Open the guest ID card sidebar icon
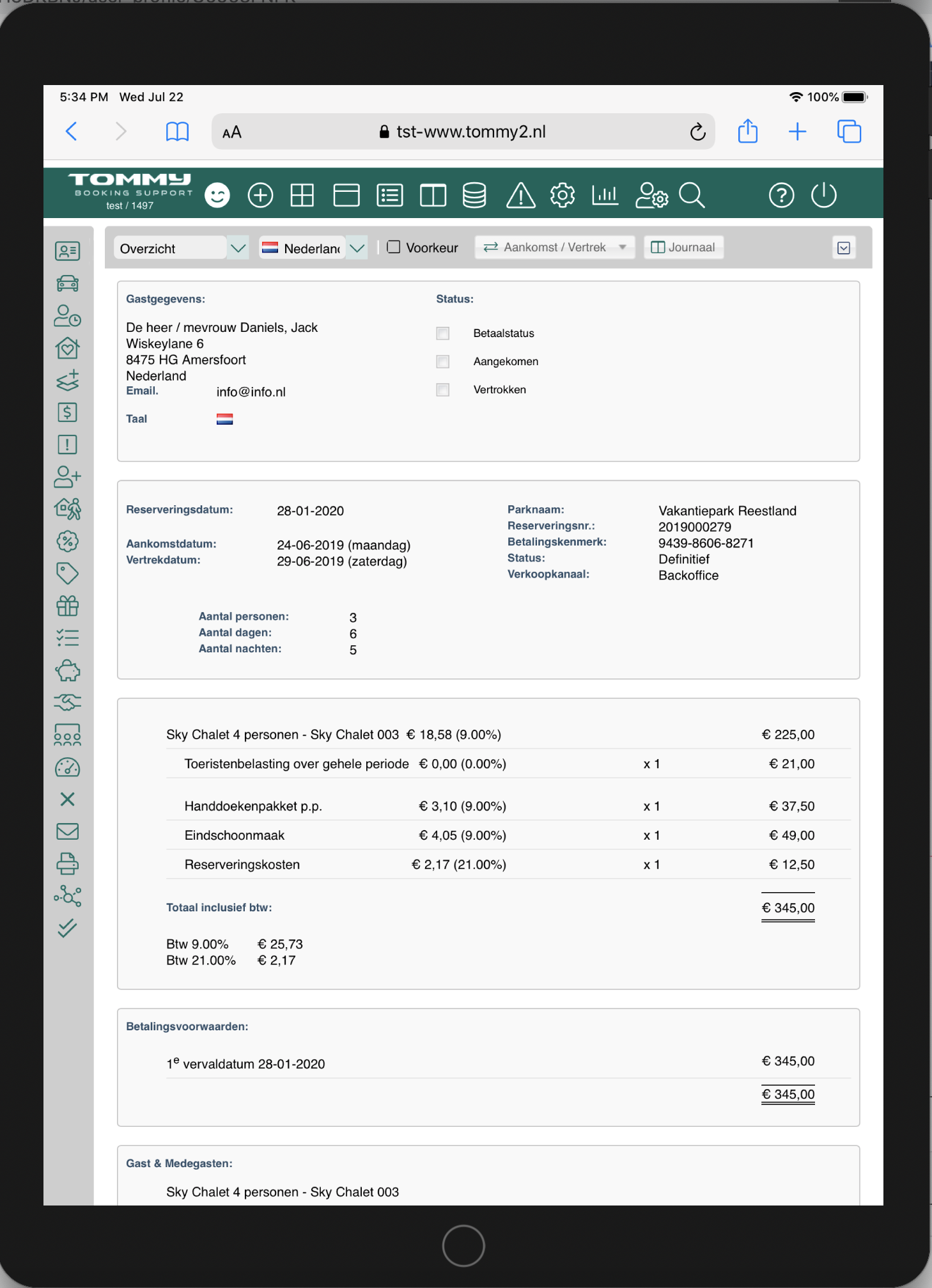 (x=67, y=251)
